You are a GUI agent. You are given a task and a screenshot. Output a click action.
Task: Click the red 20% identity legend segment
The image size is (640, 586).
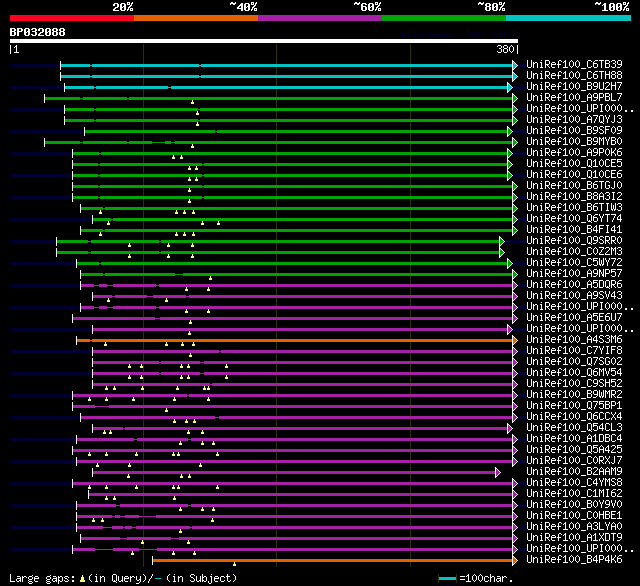[x=72, y=18]
